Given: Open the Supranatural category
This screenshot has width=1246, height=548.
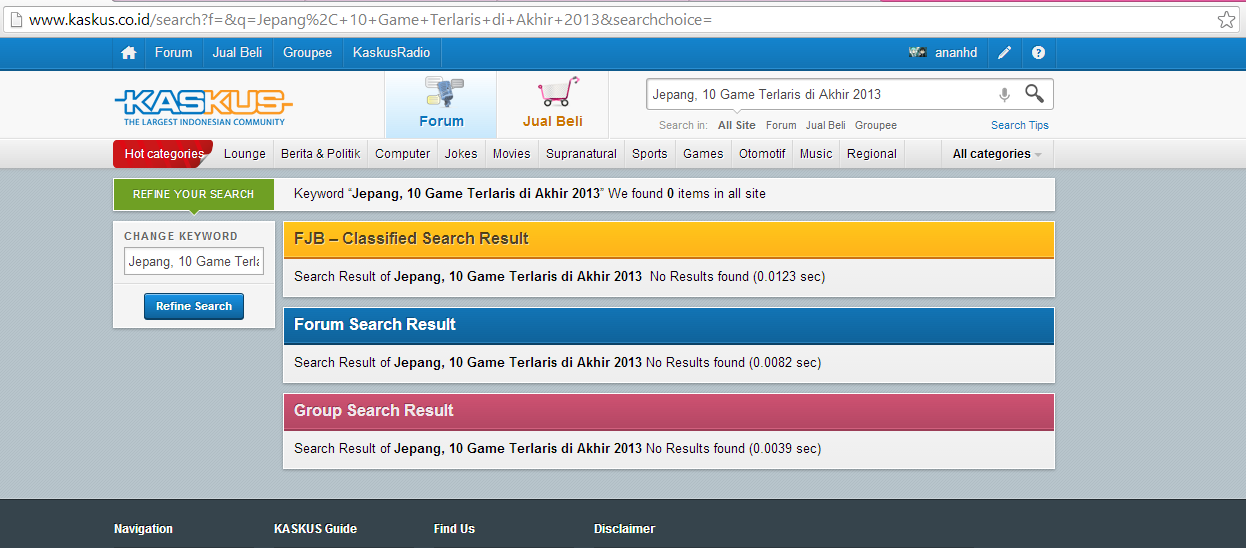Looking at the screenshot, I should point(581,154).
